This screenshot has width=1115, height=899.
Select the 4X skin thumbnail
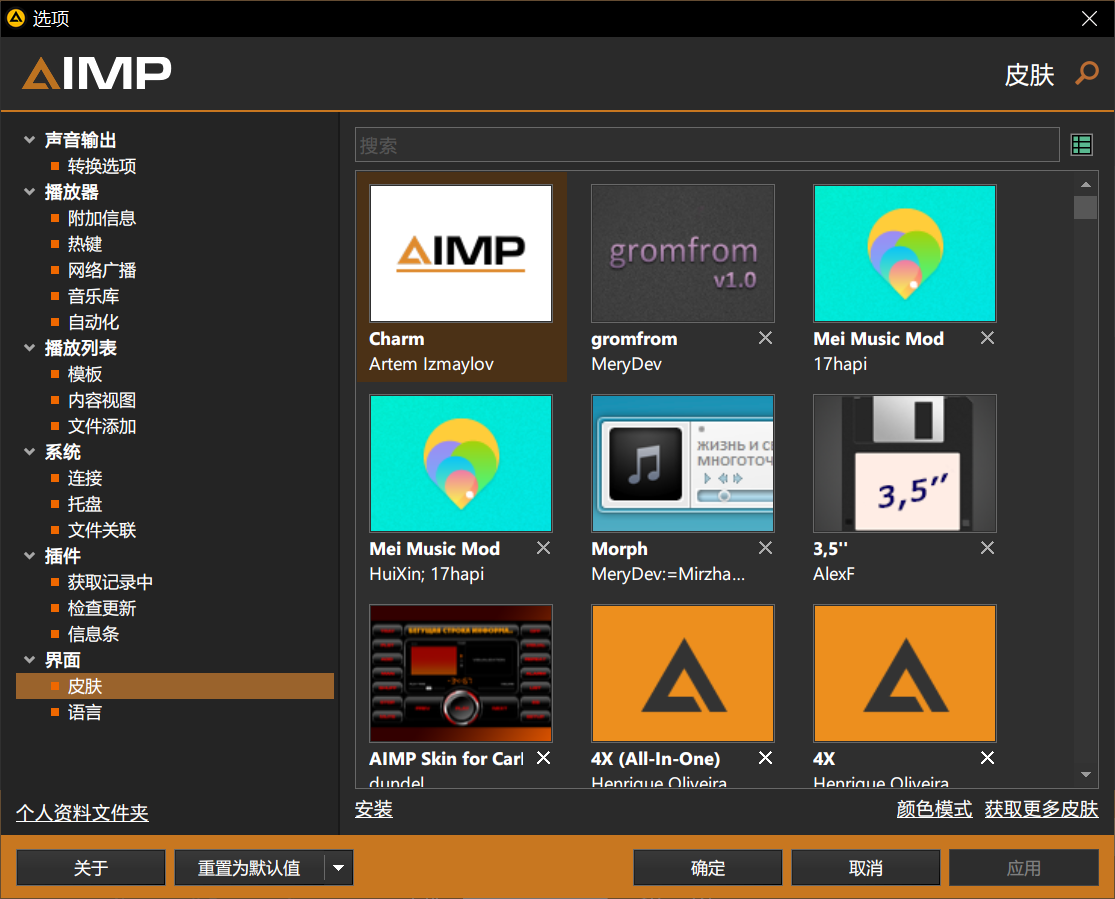pyautogui.click(x=905, y=673)
